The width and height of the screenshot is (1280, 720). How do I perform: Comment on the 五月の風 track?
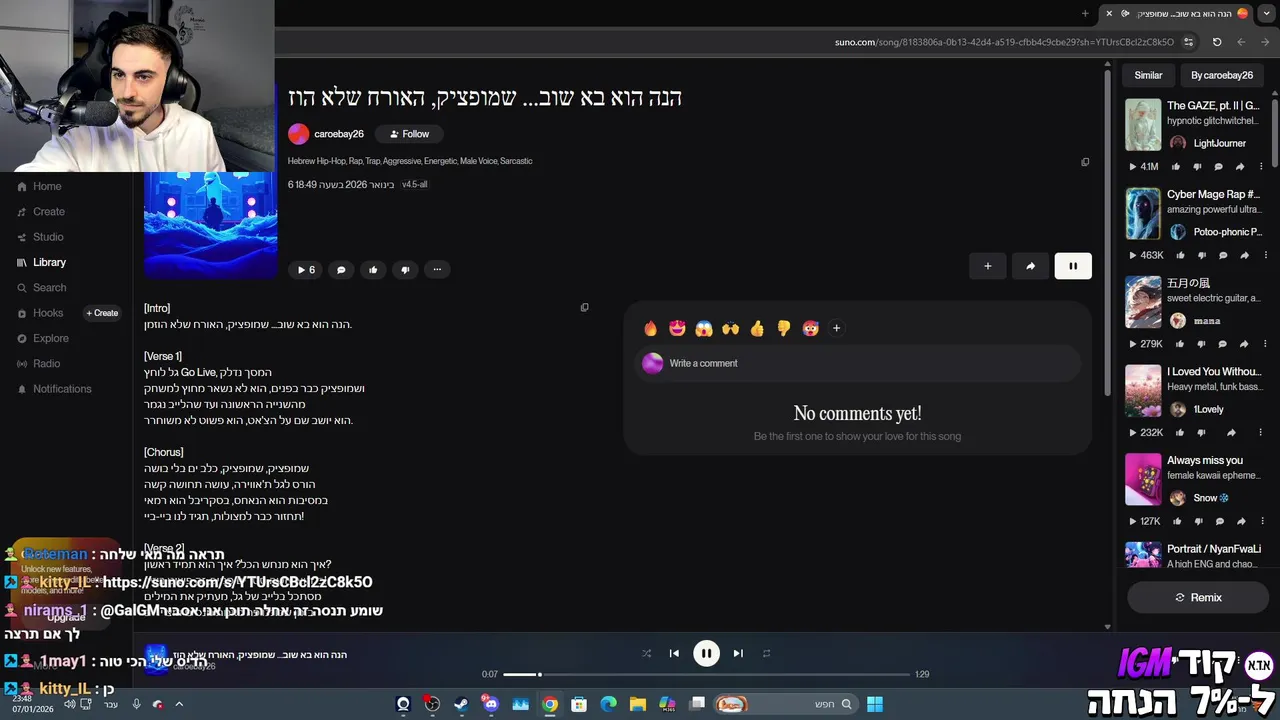[x=1223, y=344]
